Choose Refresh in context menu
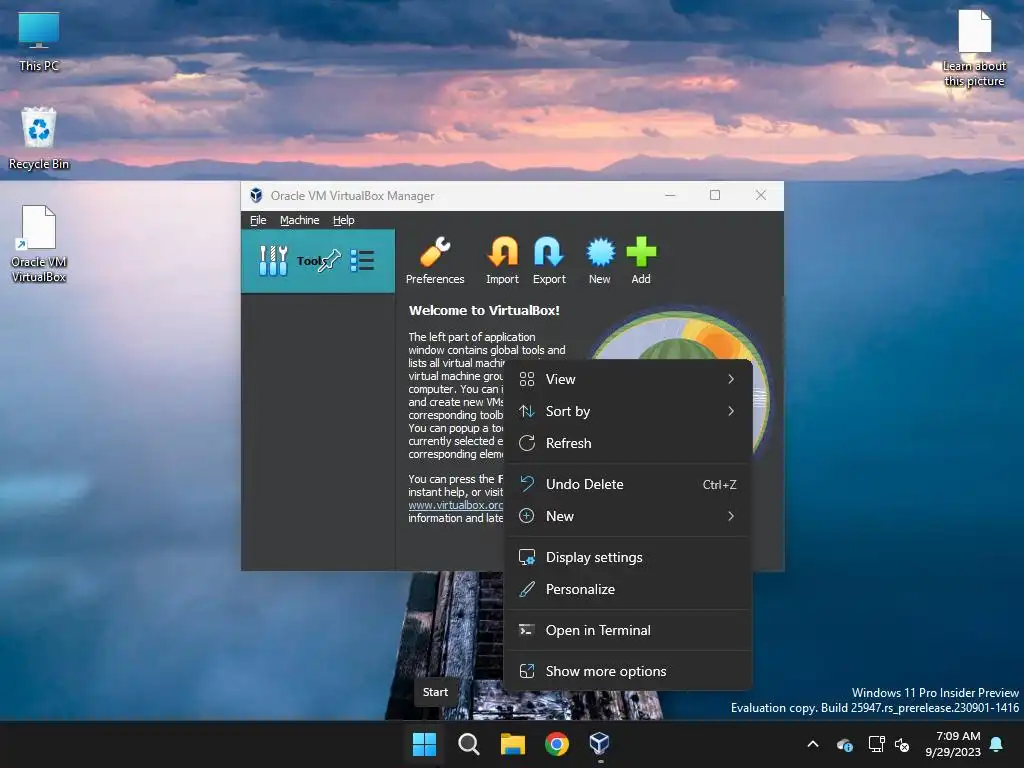The height and width of the screenshot is (768, 1024). point(628,443)
